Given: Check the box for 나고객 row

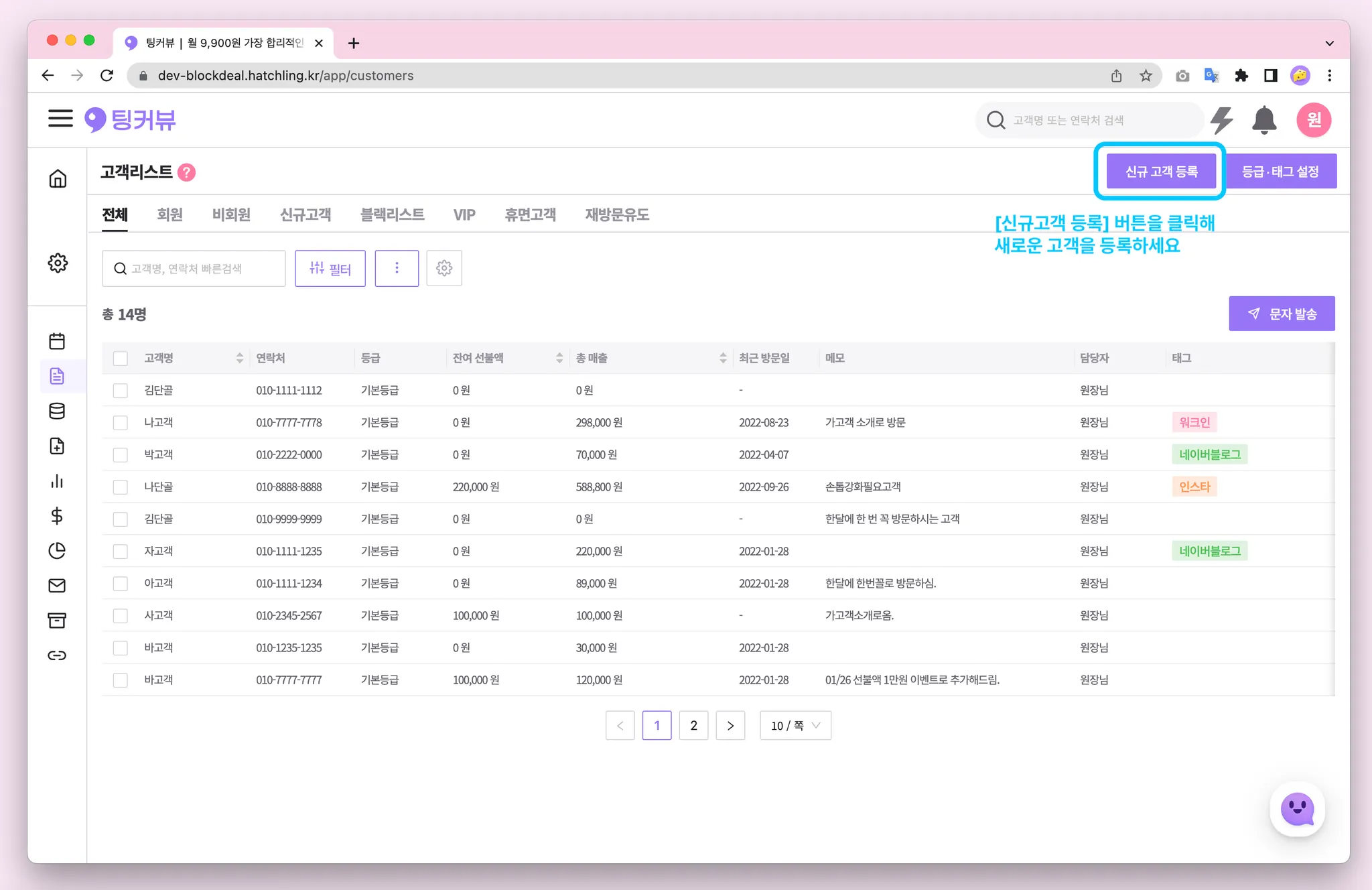Looking at the screenshot, I should click(x=121, y=423).
